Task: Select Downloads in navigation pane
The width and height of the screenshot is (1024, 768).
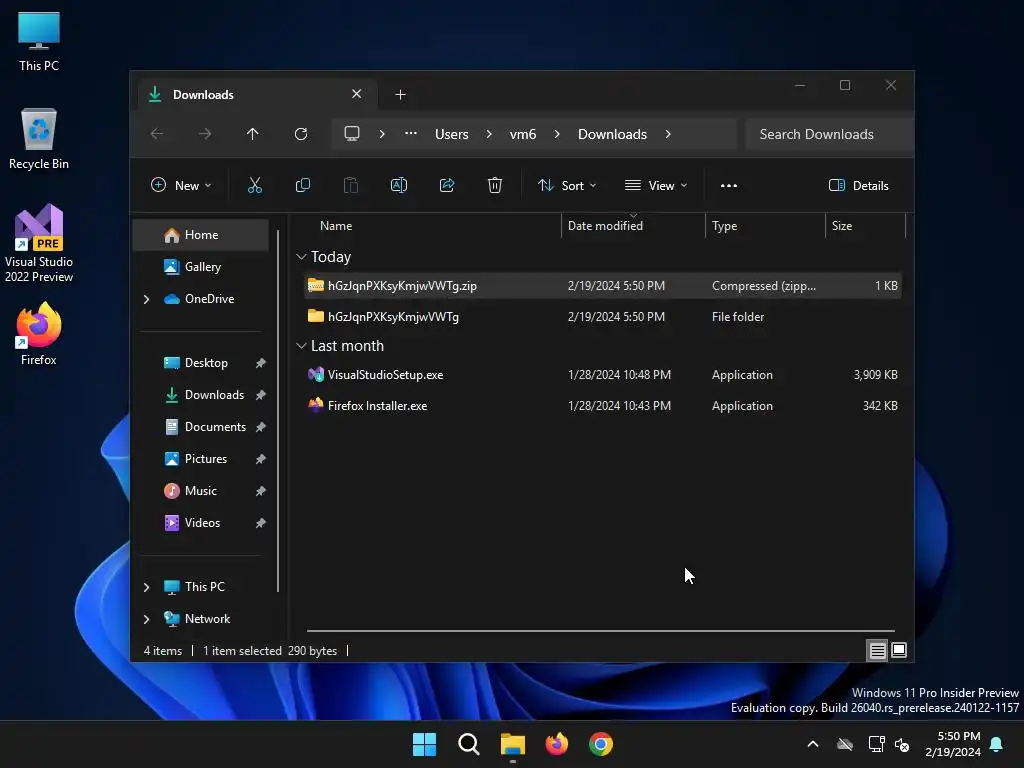Action: tap(200, 395)
